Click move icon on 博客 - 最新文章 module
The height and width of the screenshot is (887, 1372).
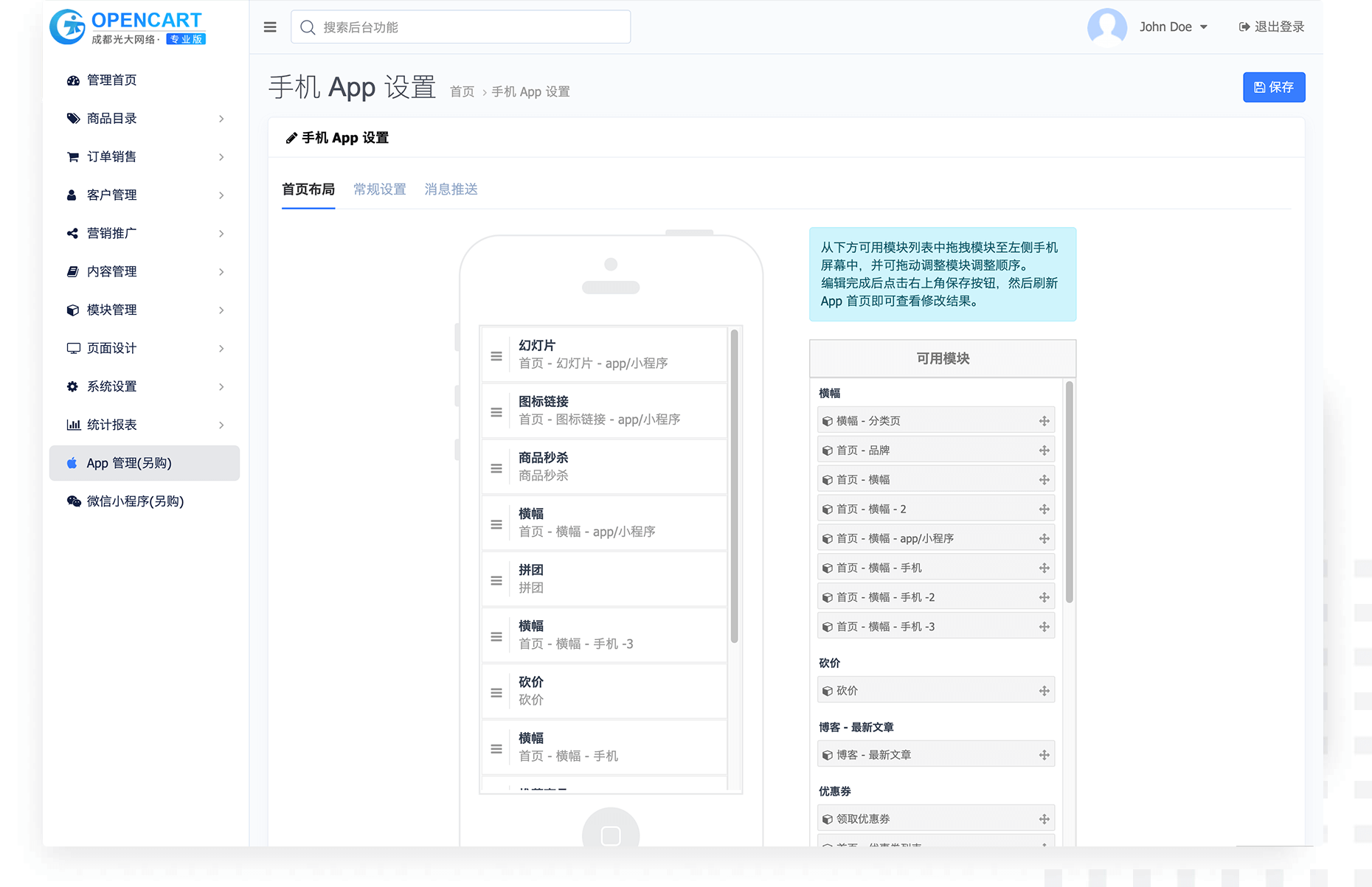1044,755
